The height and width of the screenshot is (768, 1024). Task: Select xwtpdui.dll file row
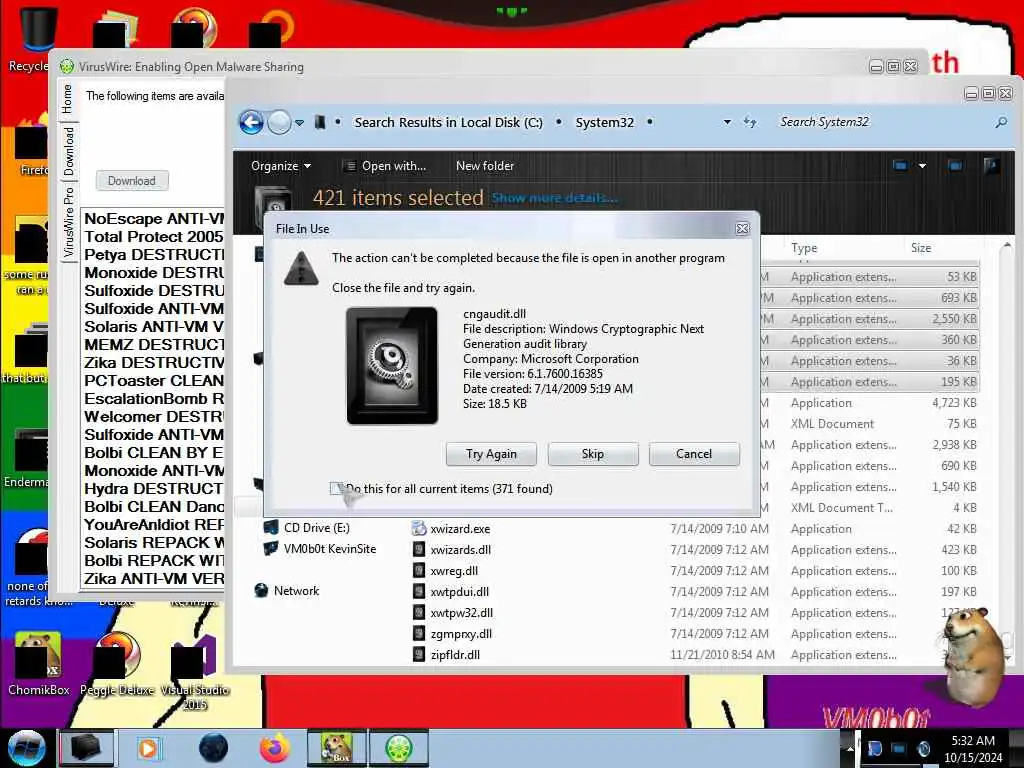pyautogui.click(x=696, y=592)
